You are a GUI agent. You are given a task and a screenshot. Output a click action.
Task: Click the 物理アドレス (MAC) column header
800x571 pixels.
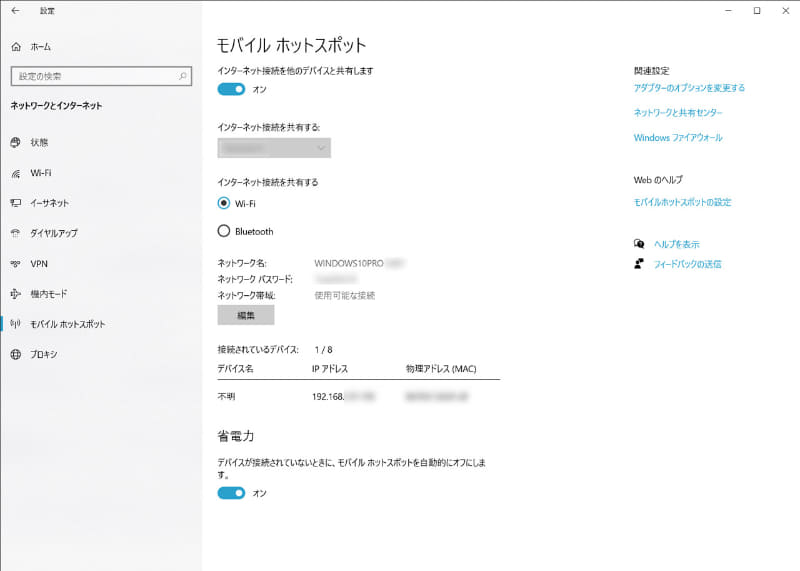[x=441, y=369]
